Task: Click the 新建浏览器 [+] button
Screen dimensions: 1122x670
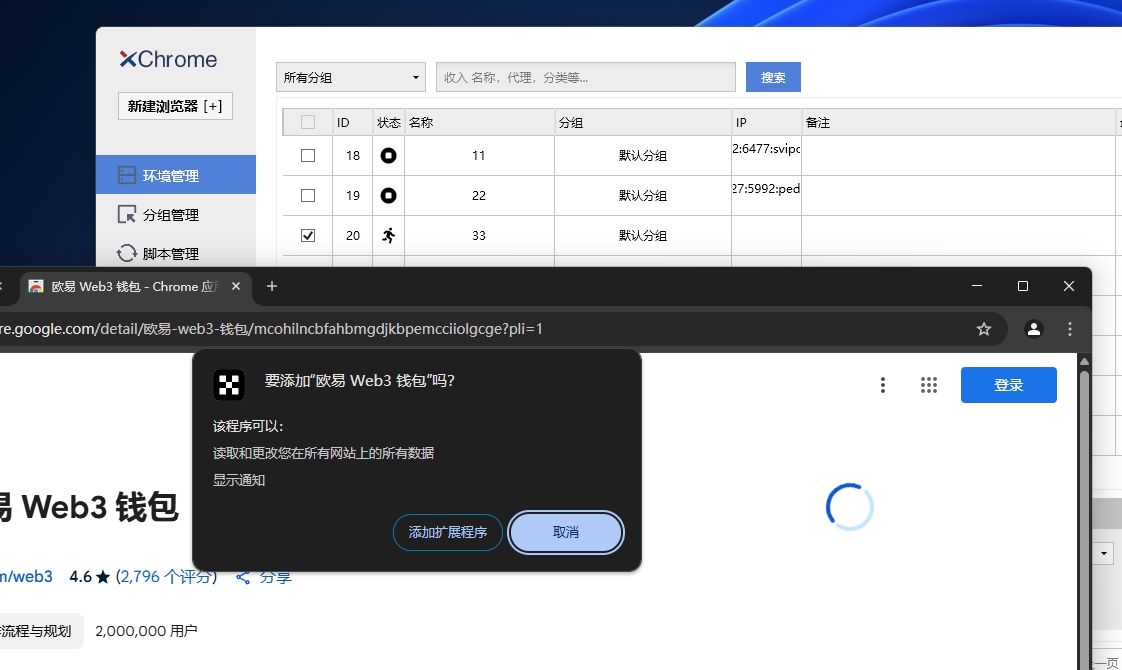Action: (x=175, y=106)
